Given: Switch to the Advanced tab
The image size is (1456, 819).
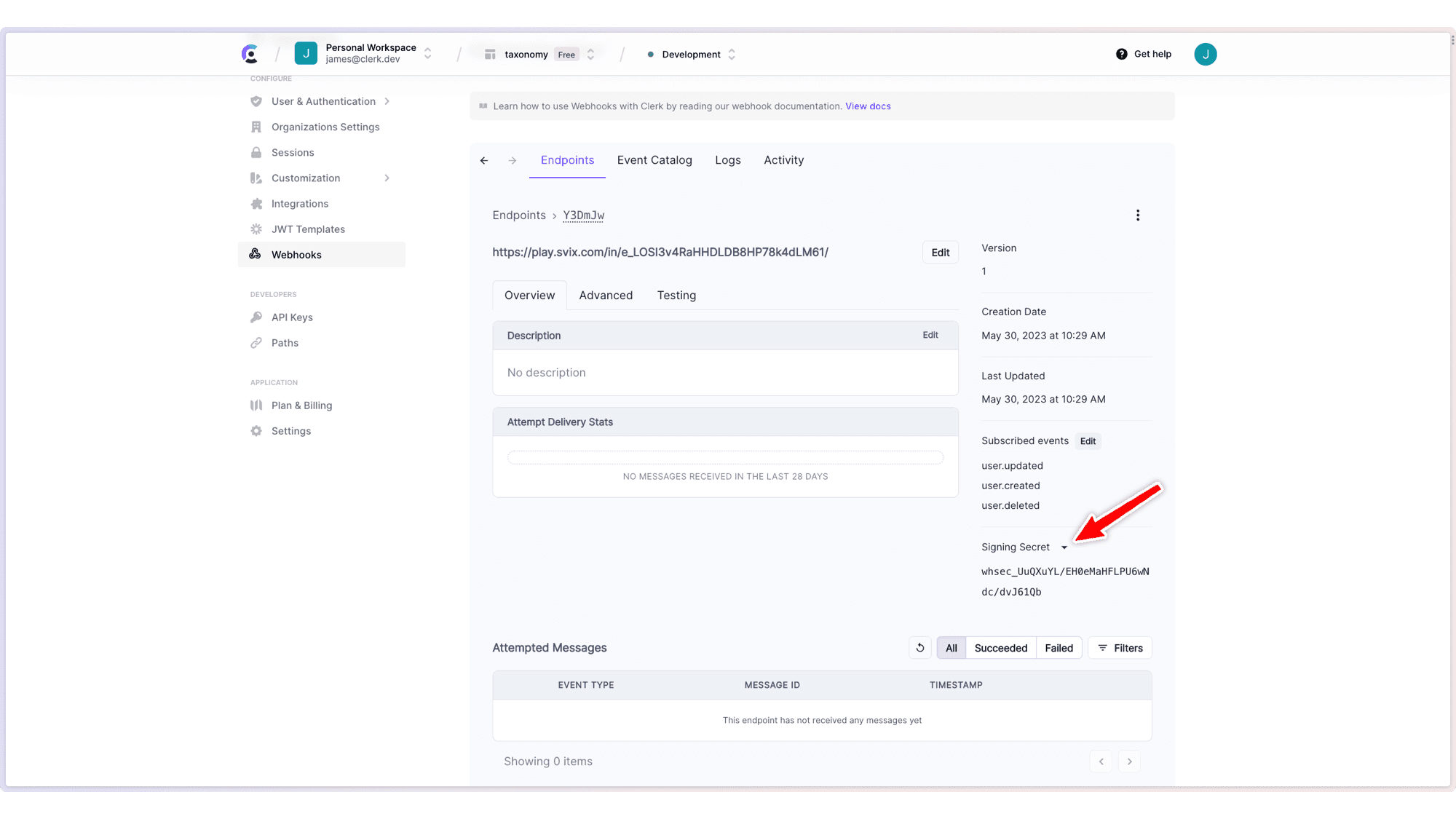Looking at the screenshot, I should (606, 295).
